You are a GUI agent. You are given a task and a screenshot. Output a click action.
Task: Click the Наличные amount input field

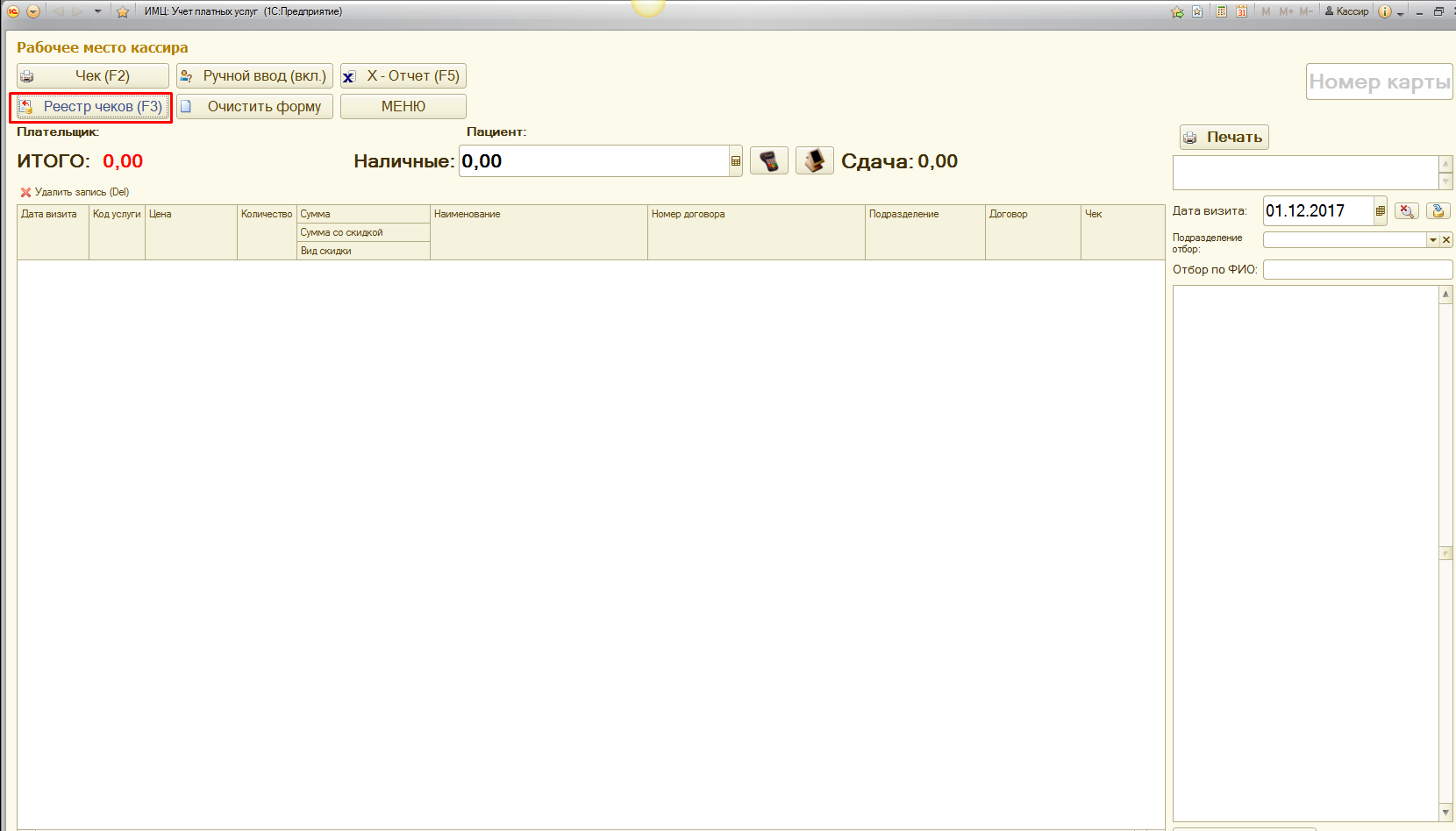click(594, 161)
